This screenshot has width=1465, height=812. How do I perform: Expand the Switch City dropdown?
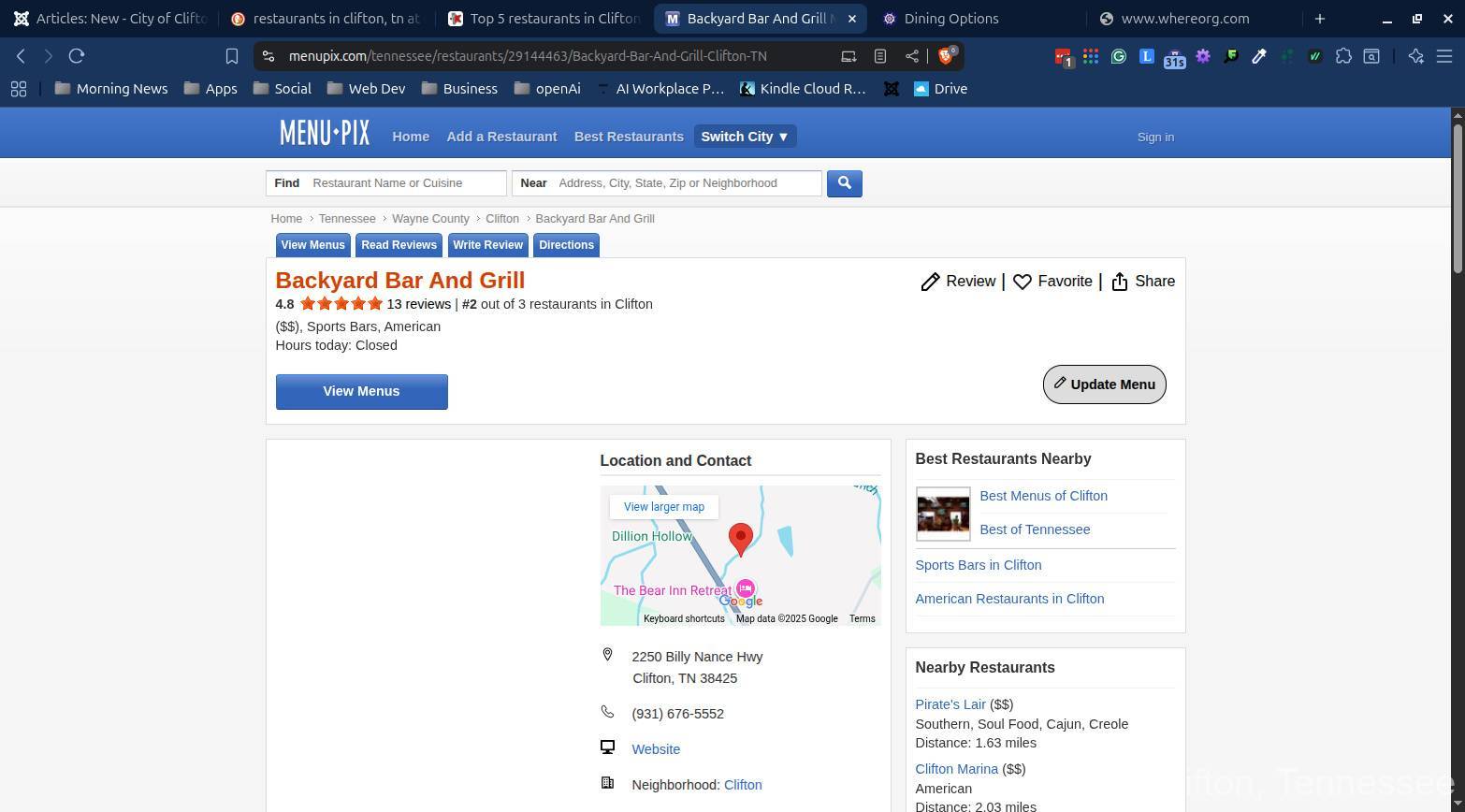tap(745, 137)
